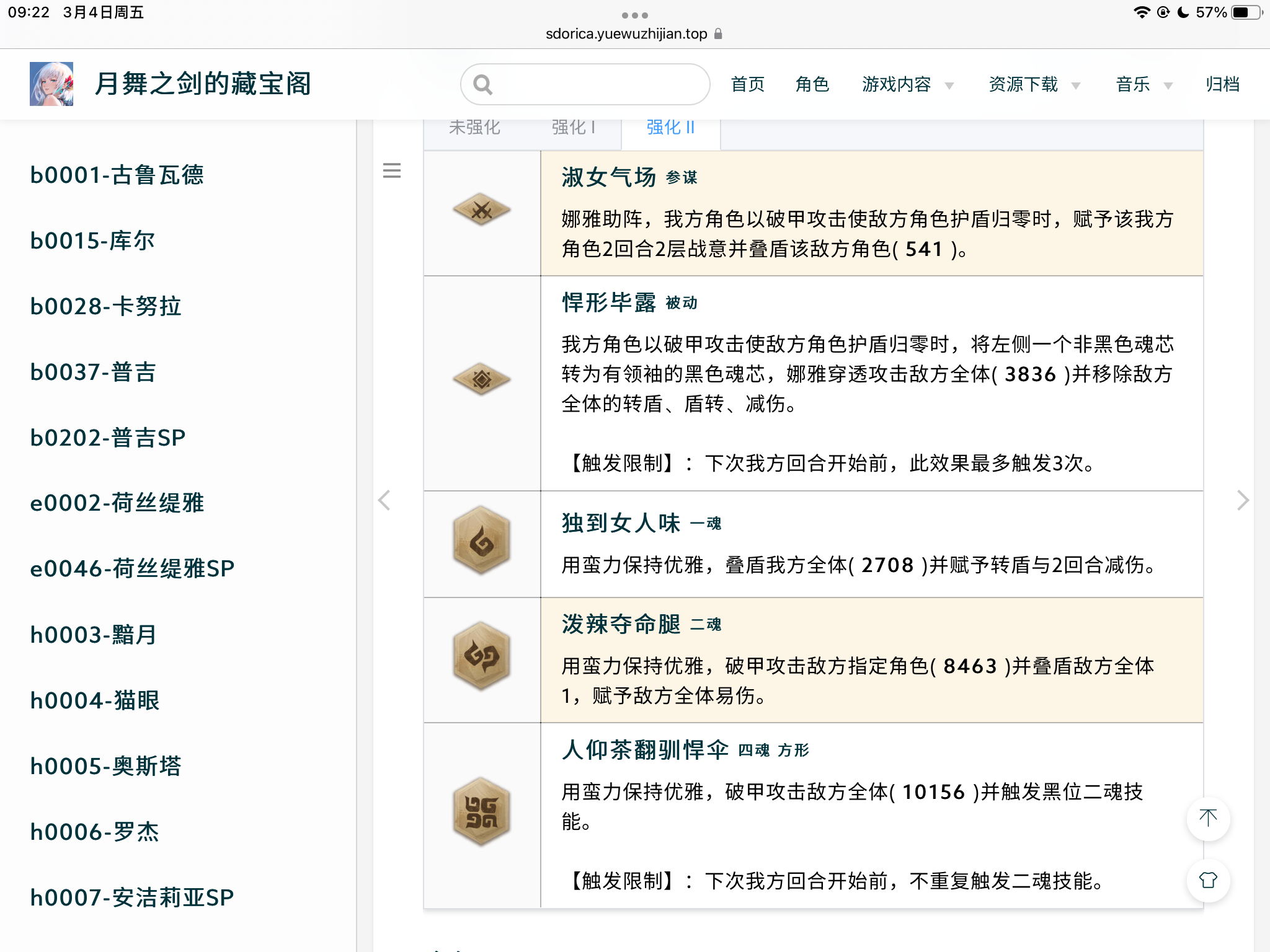The width and height of the screenshot is (1270, 952).
Task: Expand the 资源下载 dropdown menu
Action: coord(1034,84)
